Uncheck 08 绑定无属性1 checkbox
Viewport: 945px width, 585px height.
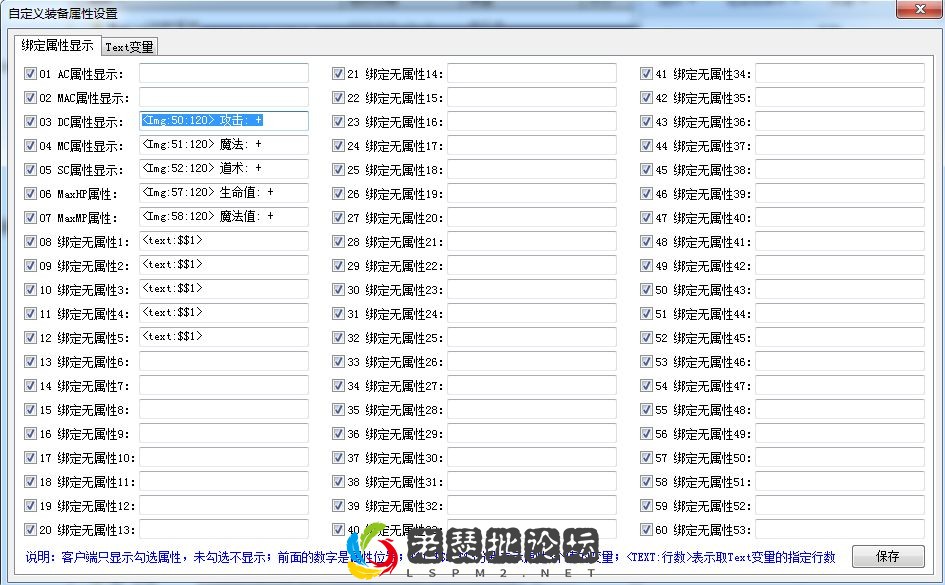click(30, 242)
